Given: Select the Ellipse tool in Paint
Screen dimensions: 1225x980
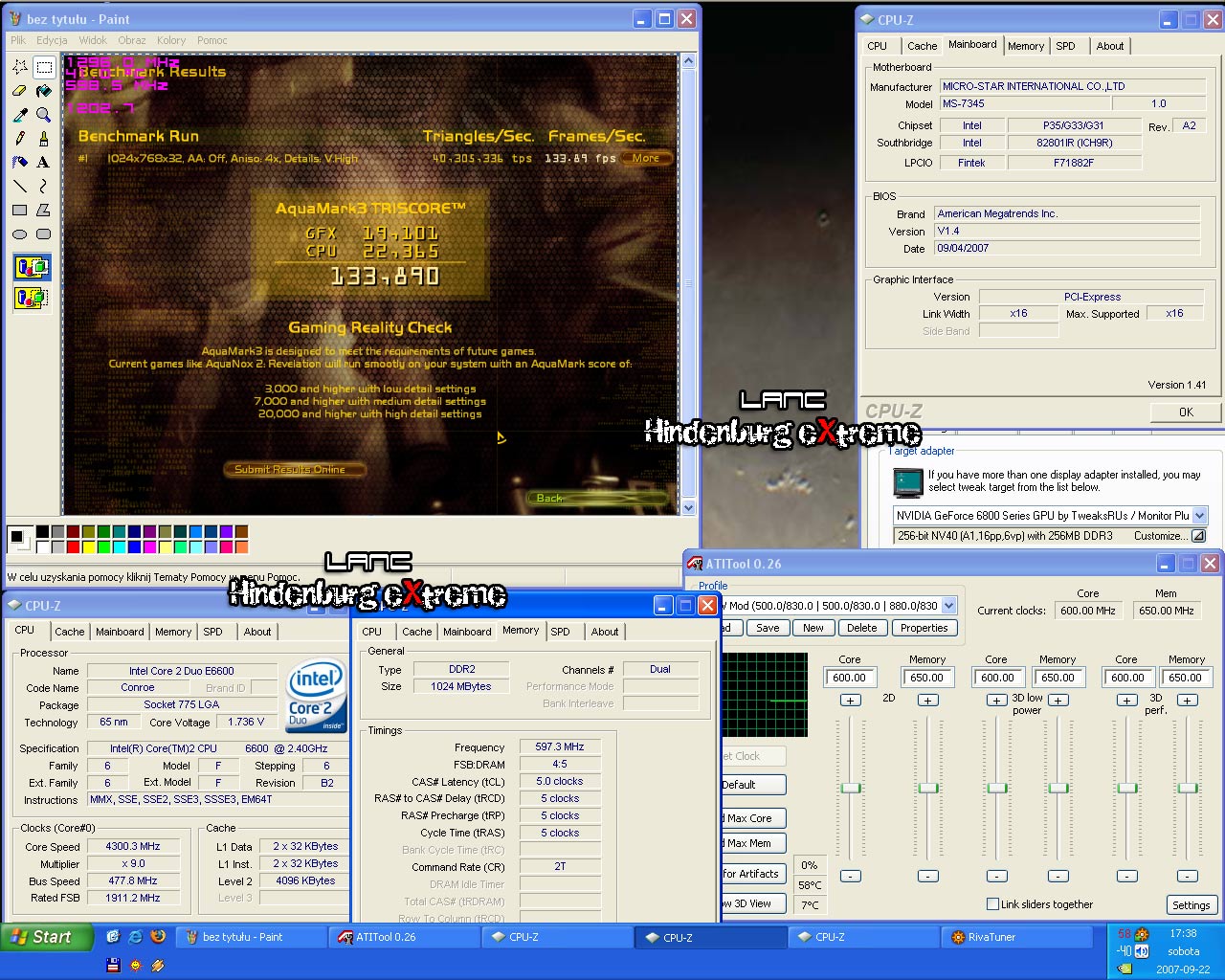Looking at the screenshot, I should pos(20,234).
